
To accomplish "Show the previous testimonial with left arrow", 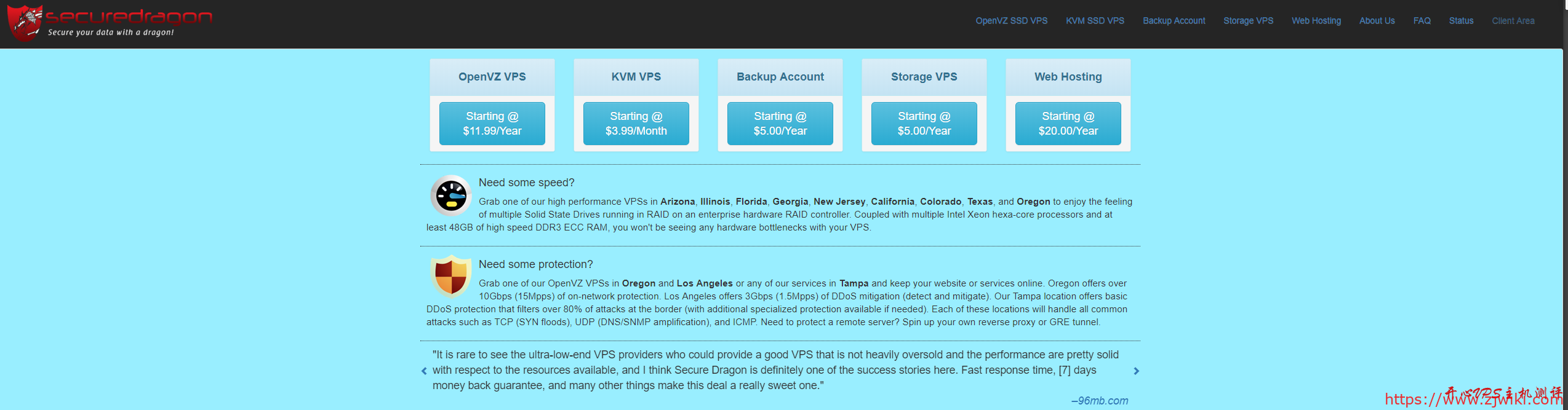I will tap(424, 371).
